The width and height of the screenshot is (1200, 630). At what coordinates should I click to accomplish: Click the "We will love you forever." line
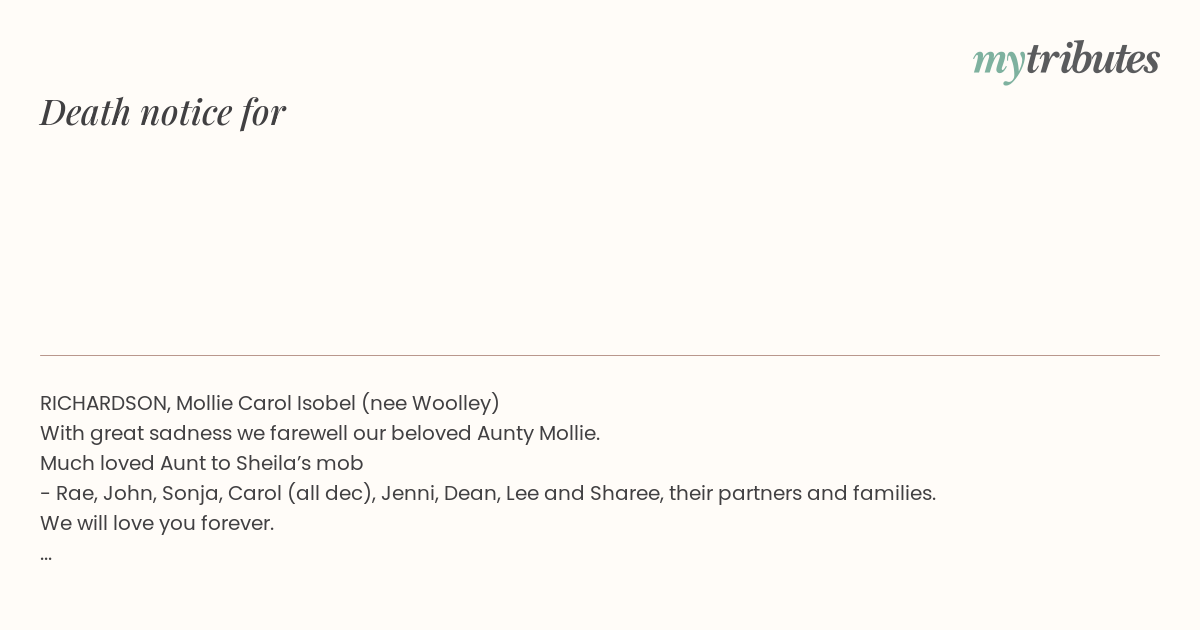157,523
